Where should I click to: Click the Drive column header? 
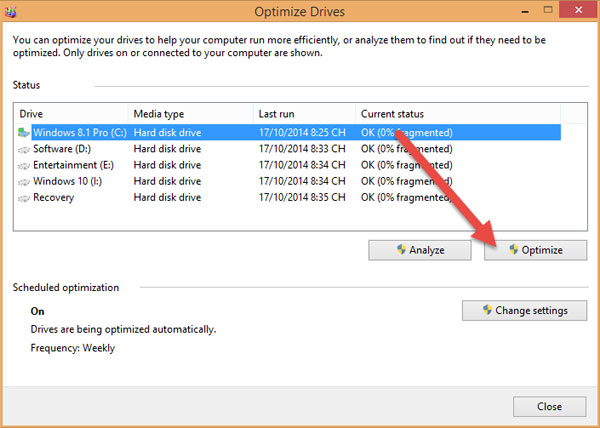pyautogui.click(x=71, y=114)
